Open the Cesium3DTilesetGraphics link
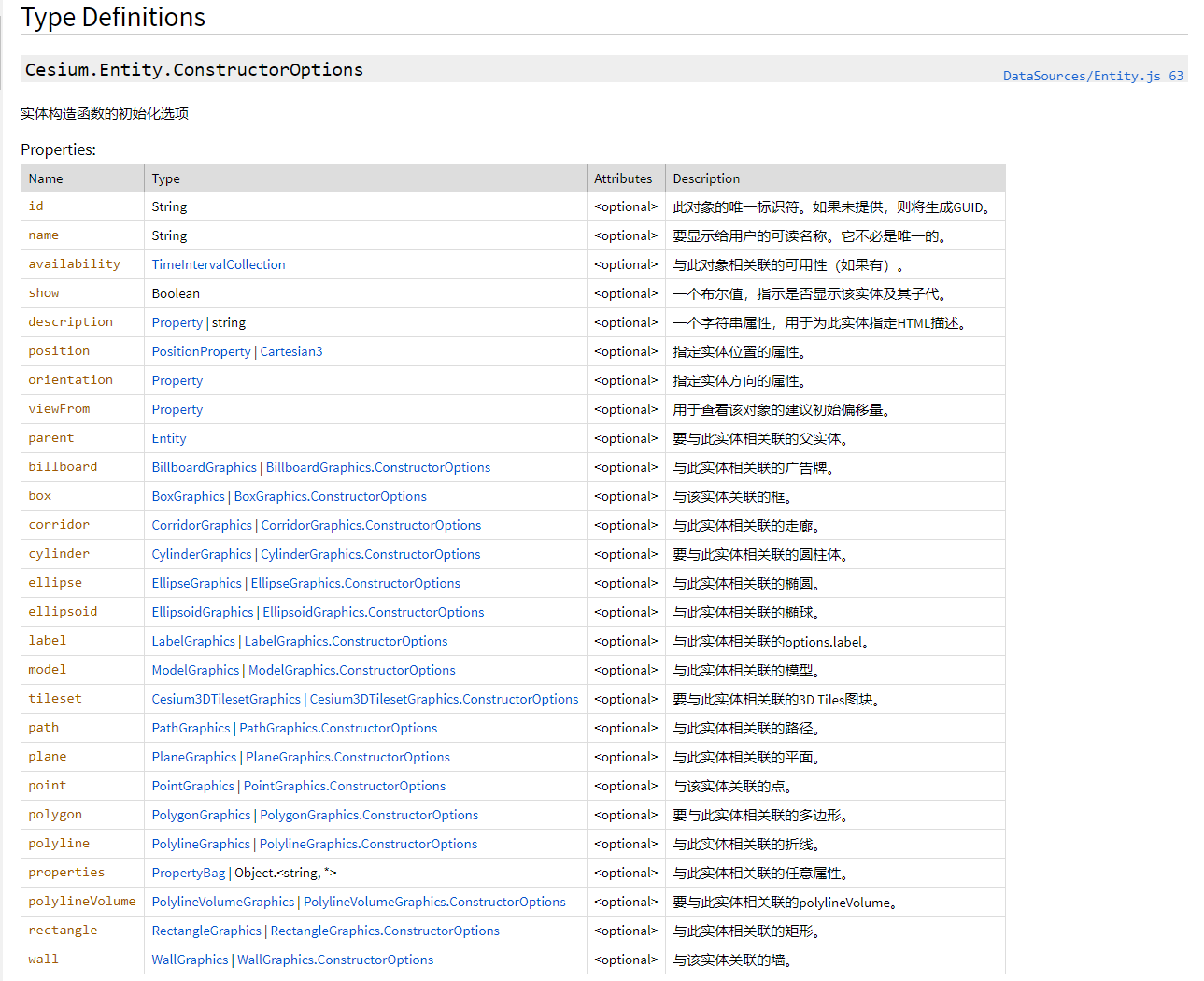The image size is (1204, 981). pyautogui.click(x=226, y=699)
